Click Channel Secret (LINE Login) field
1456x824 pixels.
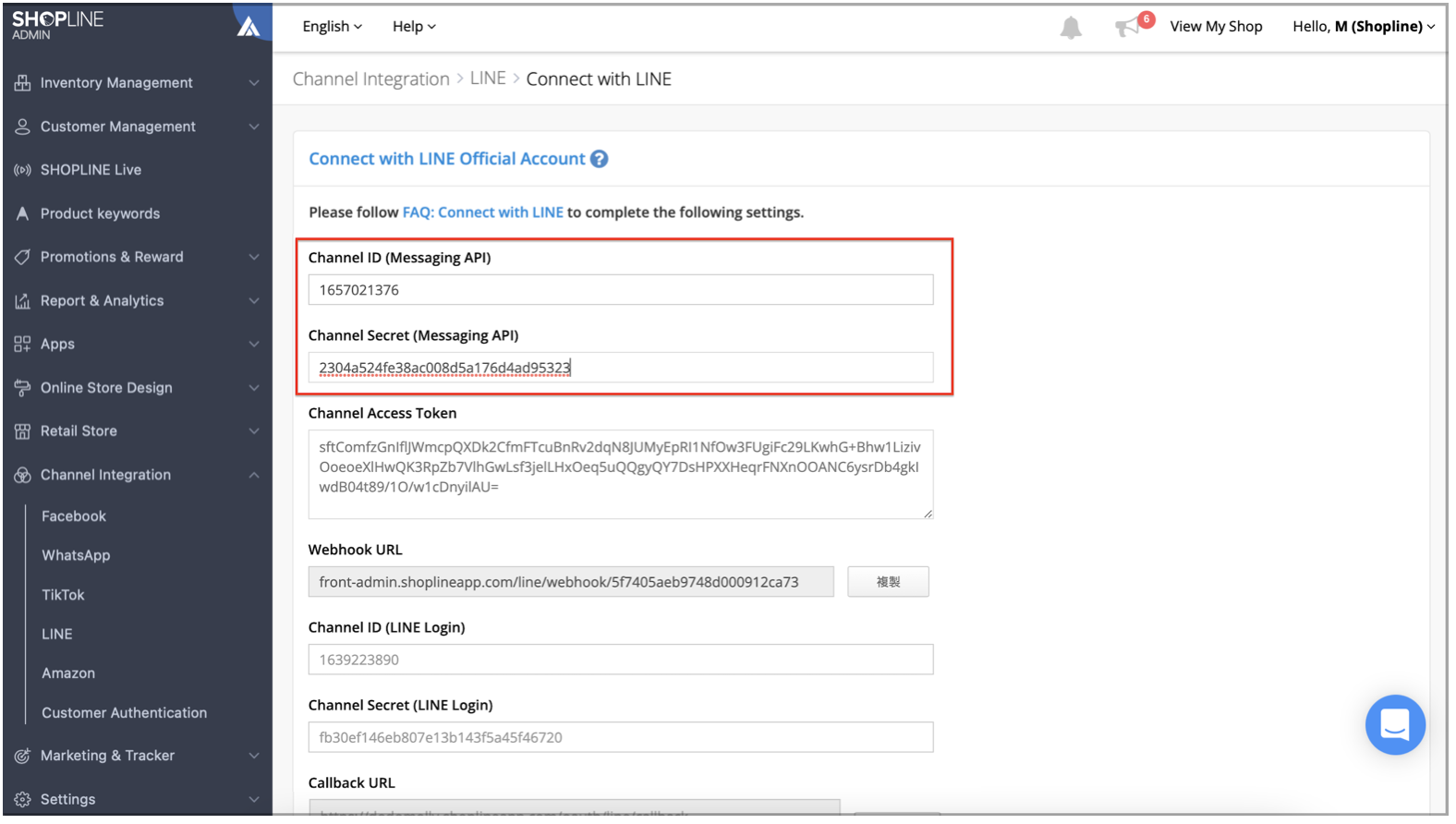621,737
